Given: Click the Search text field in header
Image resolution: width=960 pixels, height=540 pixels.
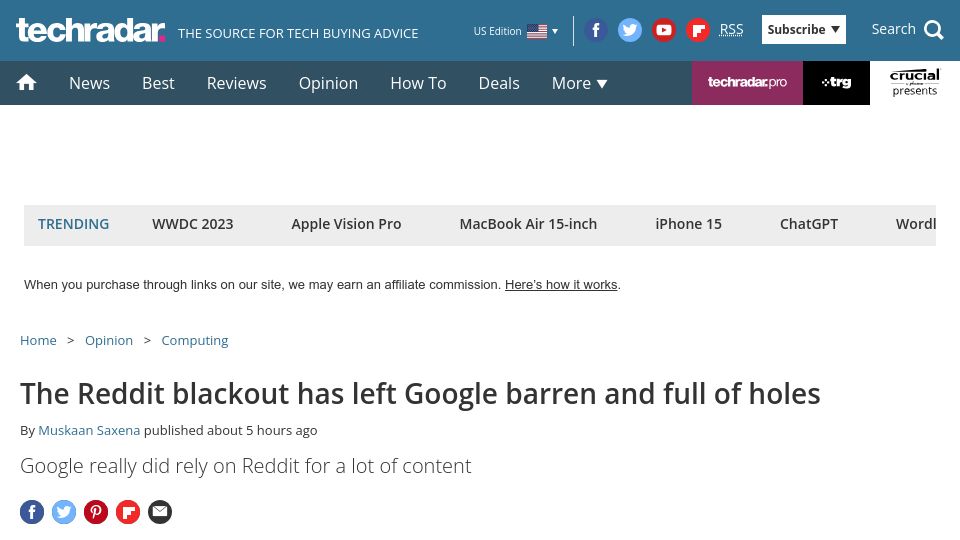Looking at the screenshot, I should (x=893, y=29).
